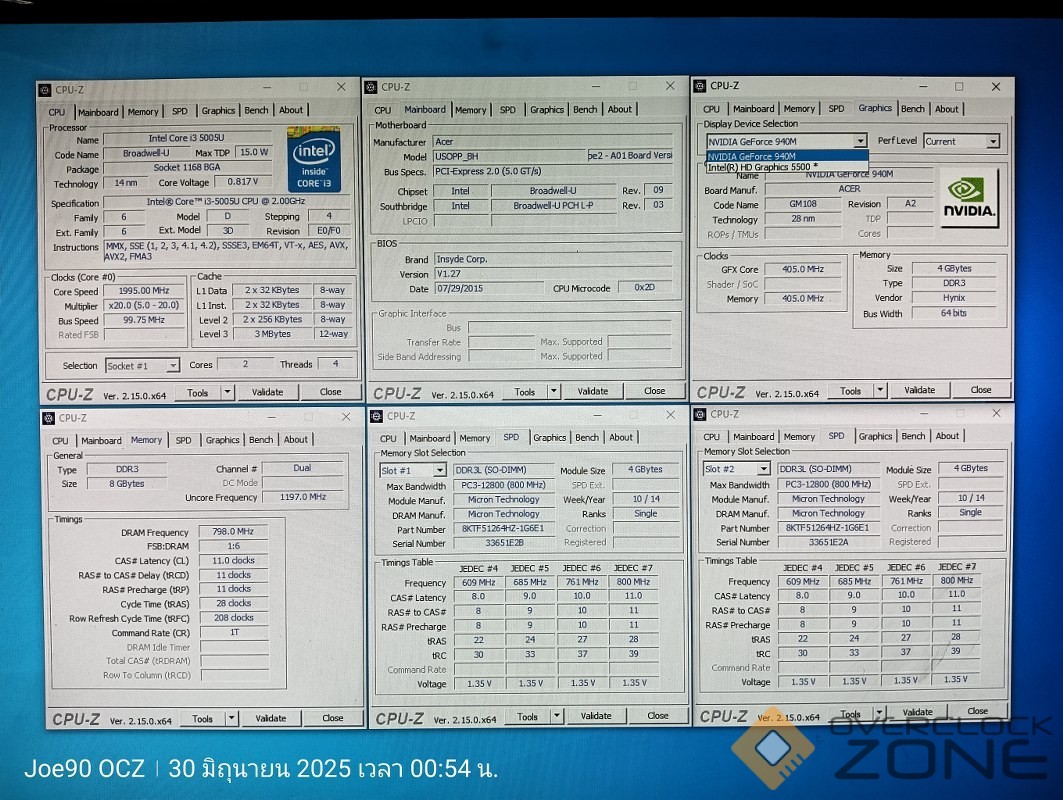
Task: Click the BIOS Date value 07/29/2015
Action: tap(487, 288)
